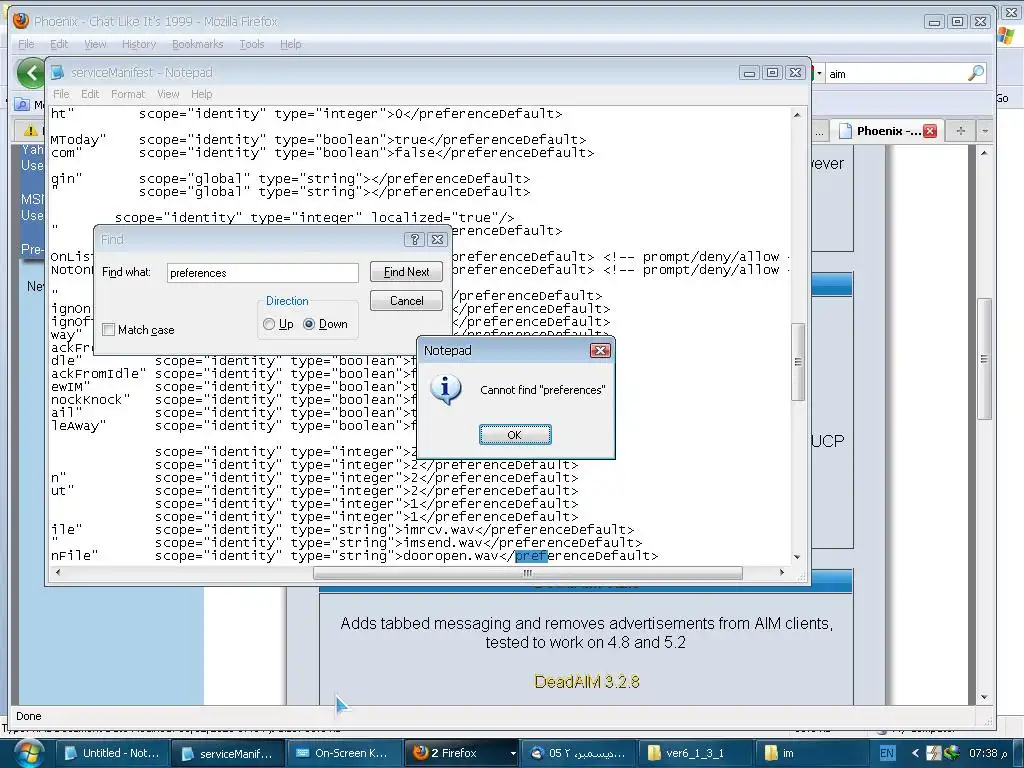Open Notepad's Help menu
Viewport: 1024px width, 768px height.
click(201, 94)
